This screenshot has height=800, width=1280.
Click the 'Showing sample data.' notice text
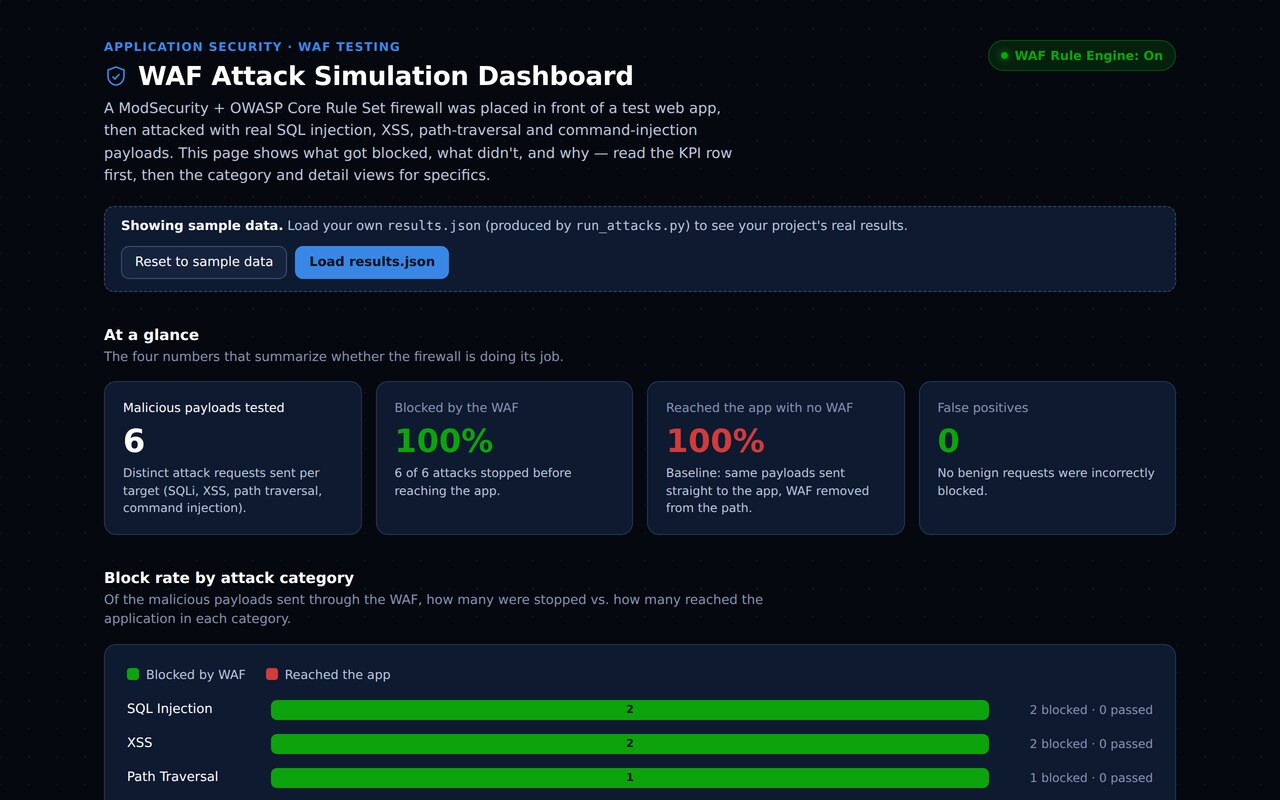click(x=202, y=226)
